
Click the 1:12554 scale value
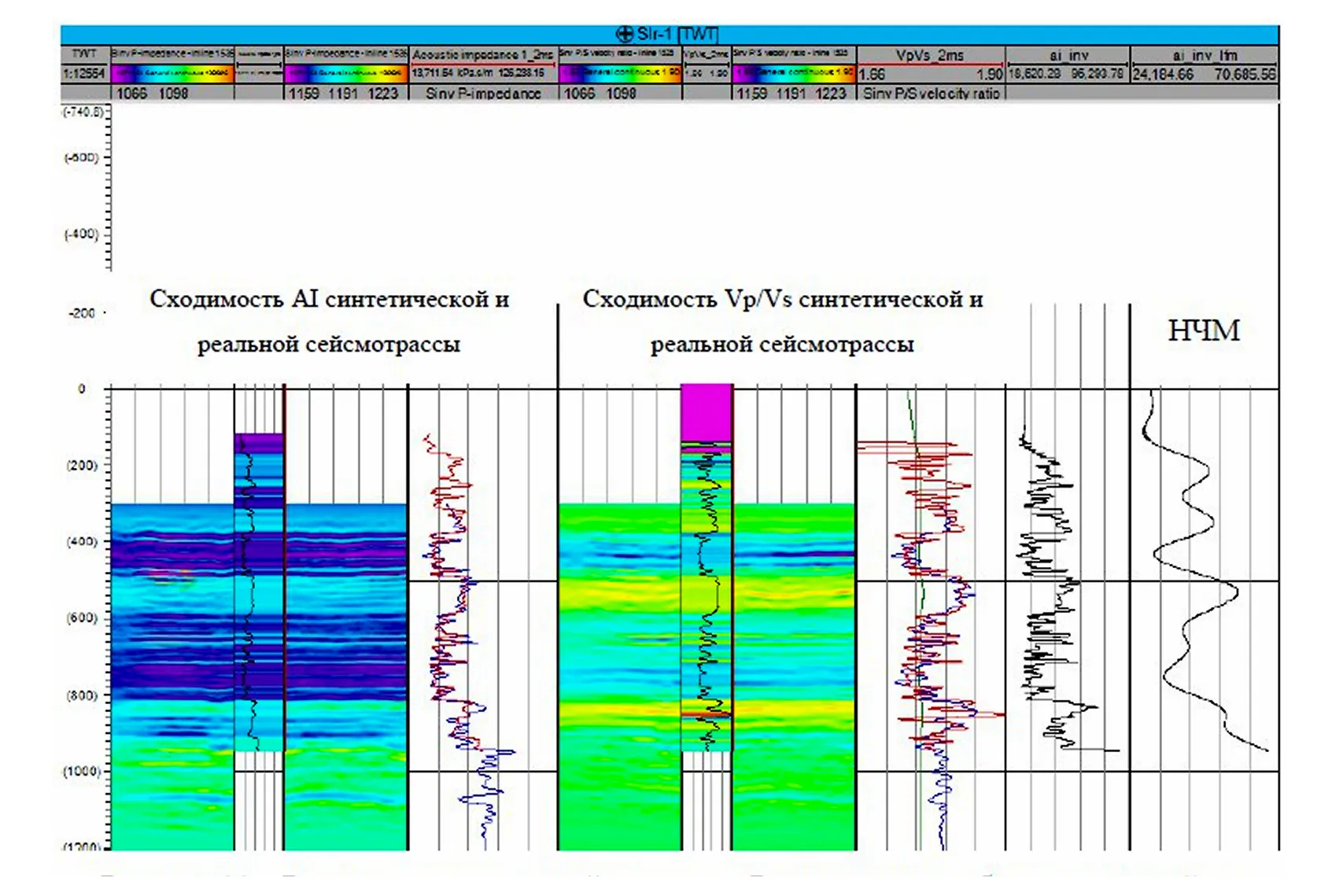click(84, 74)
